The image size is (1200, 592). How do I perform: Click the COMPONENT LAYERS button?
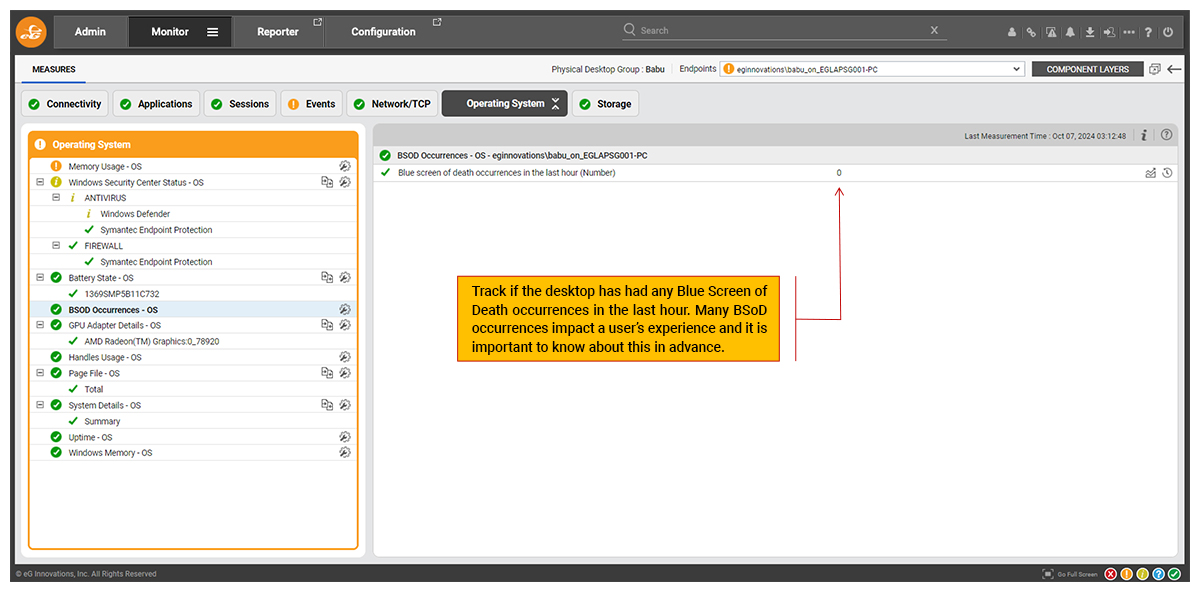click(1087, 69)
